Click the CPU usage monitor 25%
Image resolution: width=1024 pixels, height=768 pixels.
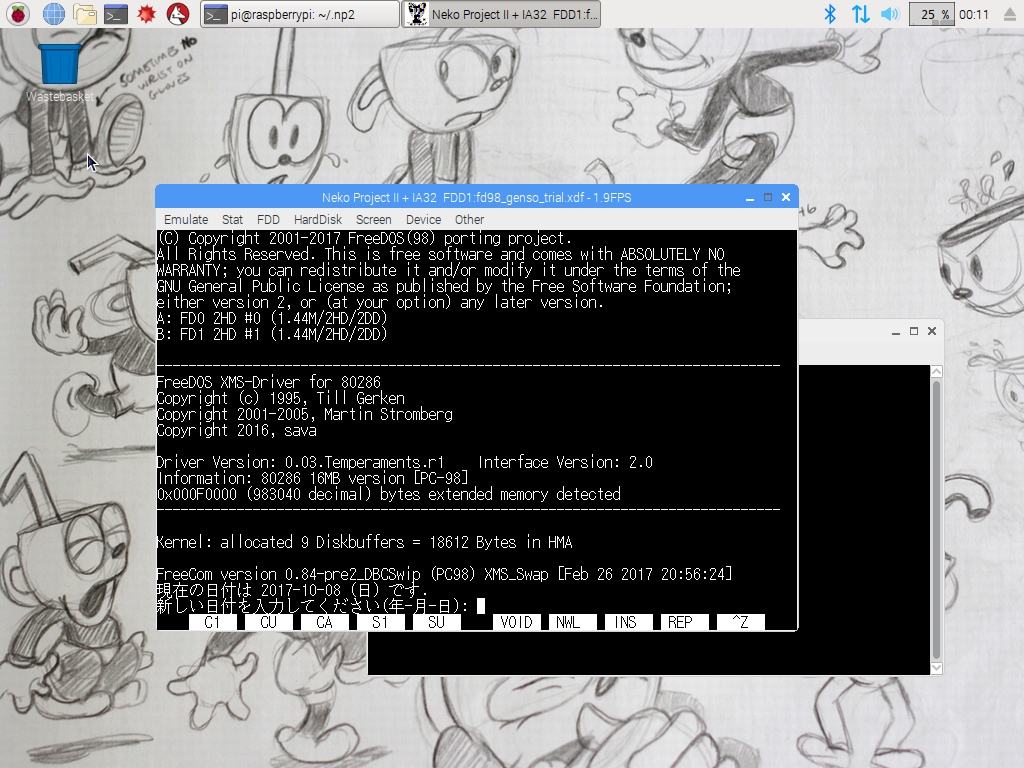click(x=932, y=14)
